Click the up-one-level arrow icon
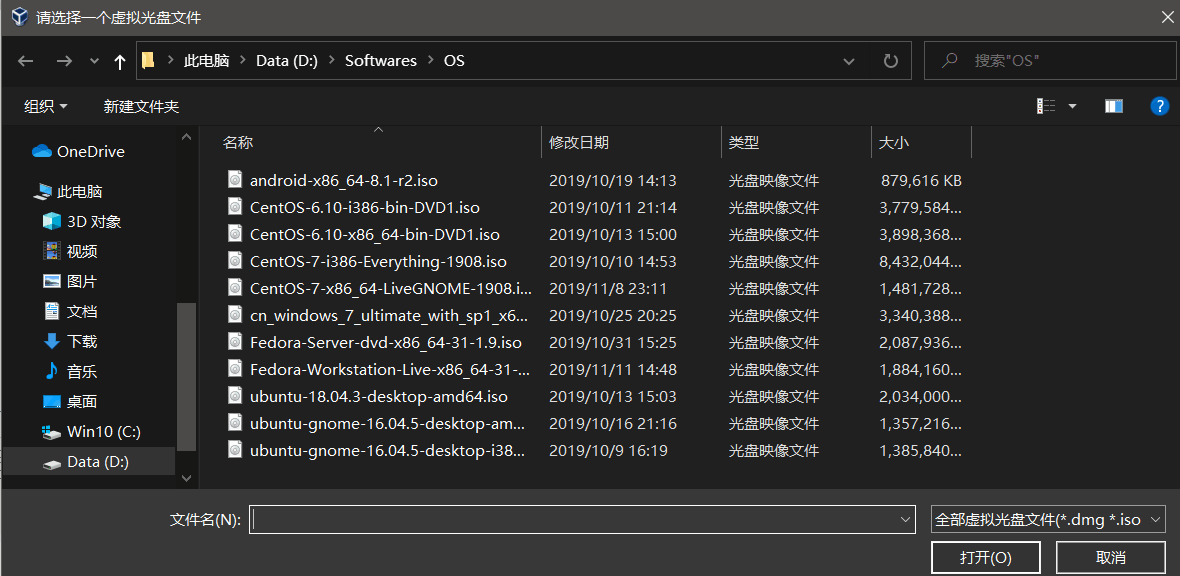1180x576 pixels. coord(120,61)
